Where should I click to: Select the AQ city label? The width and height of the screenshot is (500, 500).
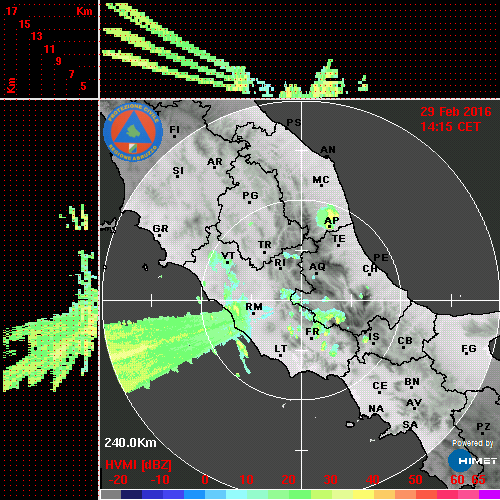pyautogui.click(x=317, y=267)
